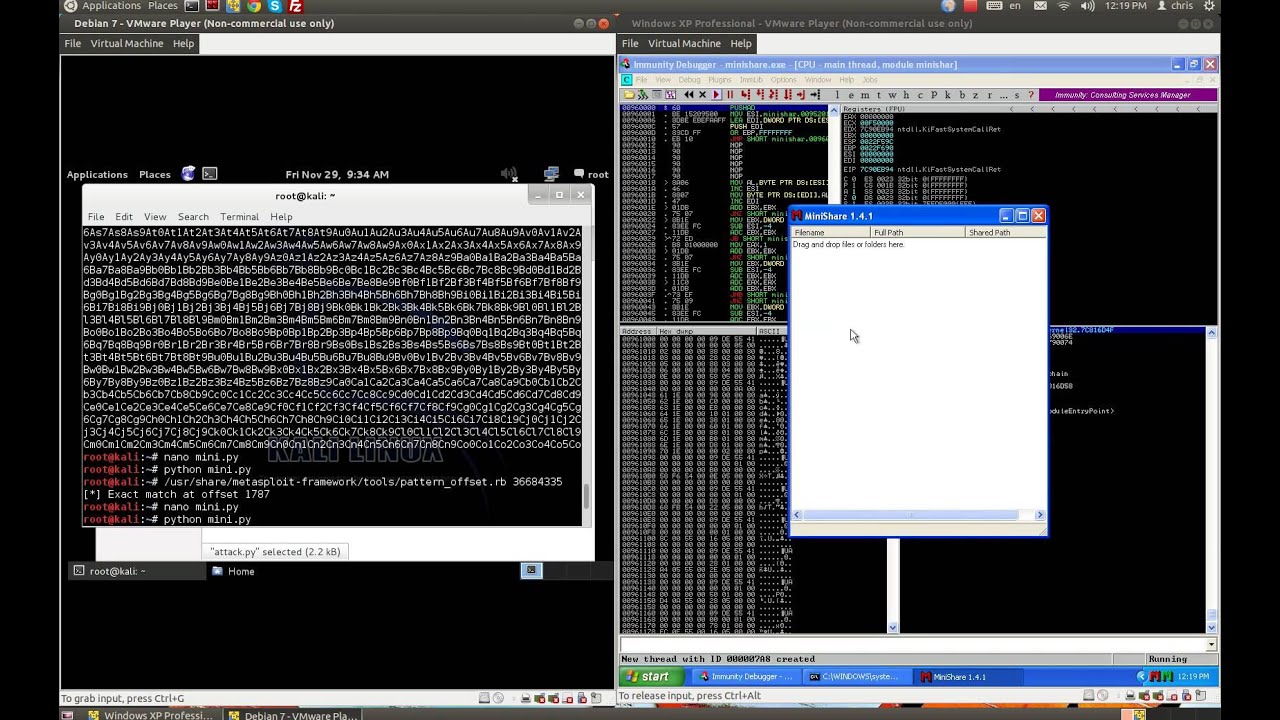Click the host Ubuntu terminal launcher icon
Image resolution: width=1280 pixels, height=720 pixels.
191,6
